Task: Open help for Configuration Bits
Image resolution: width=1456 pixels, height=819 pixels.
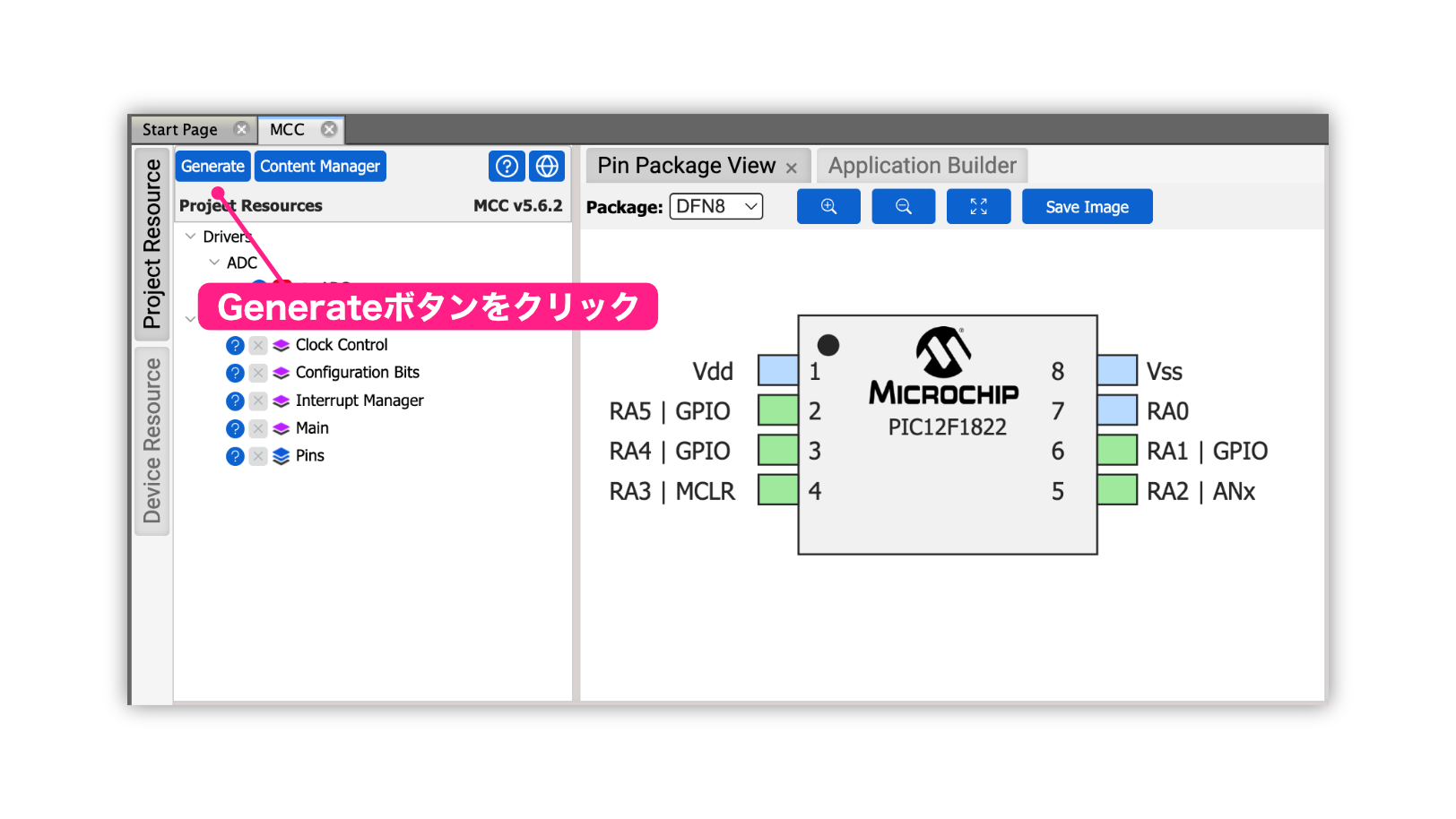Action: [235, 374]
